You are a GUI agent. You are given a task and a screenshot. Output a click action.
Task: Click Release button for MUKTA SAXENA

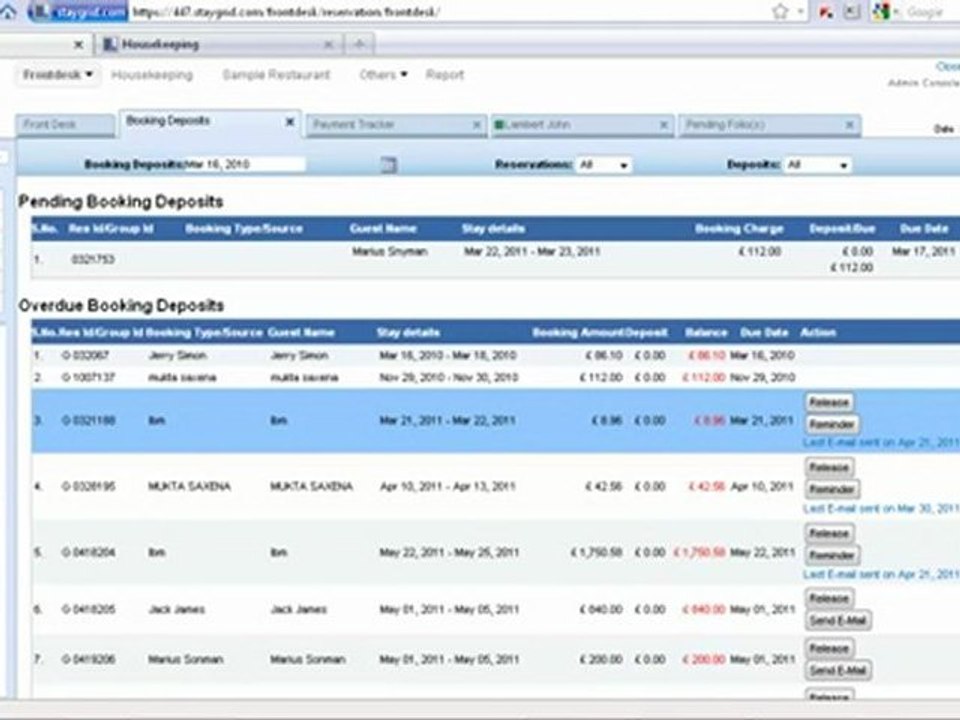(828, 468)
